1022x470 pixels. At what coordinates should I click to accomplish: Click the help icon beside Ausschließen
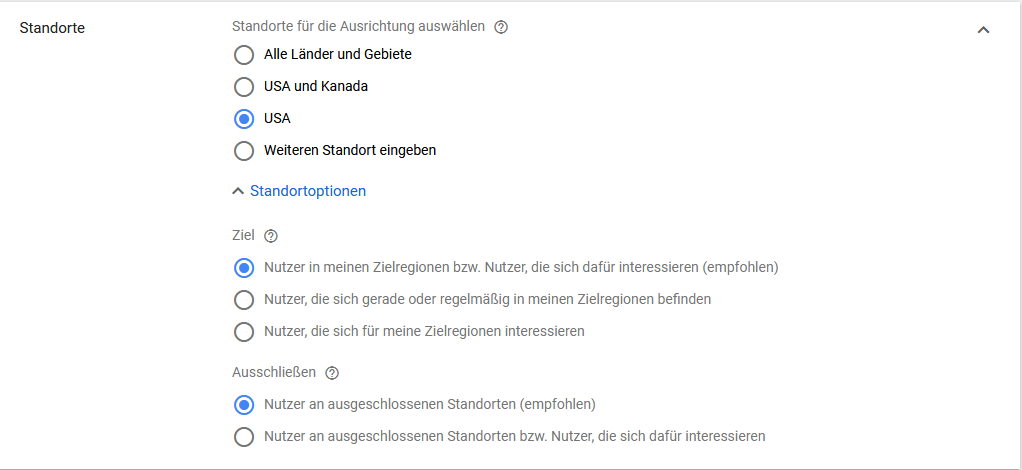tap(332, 373)
